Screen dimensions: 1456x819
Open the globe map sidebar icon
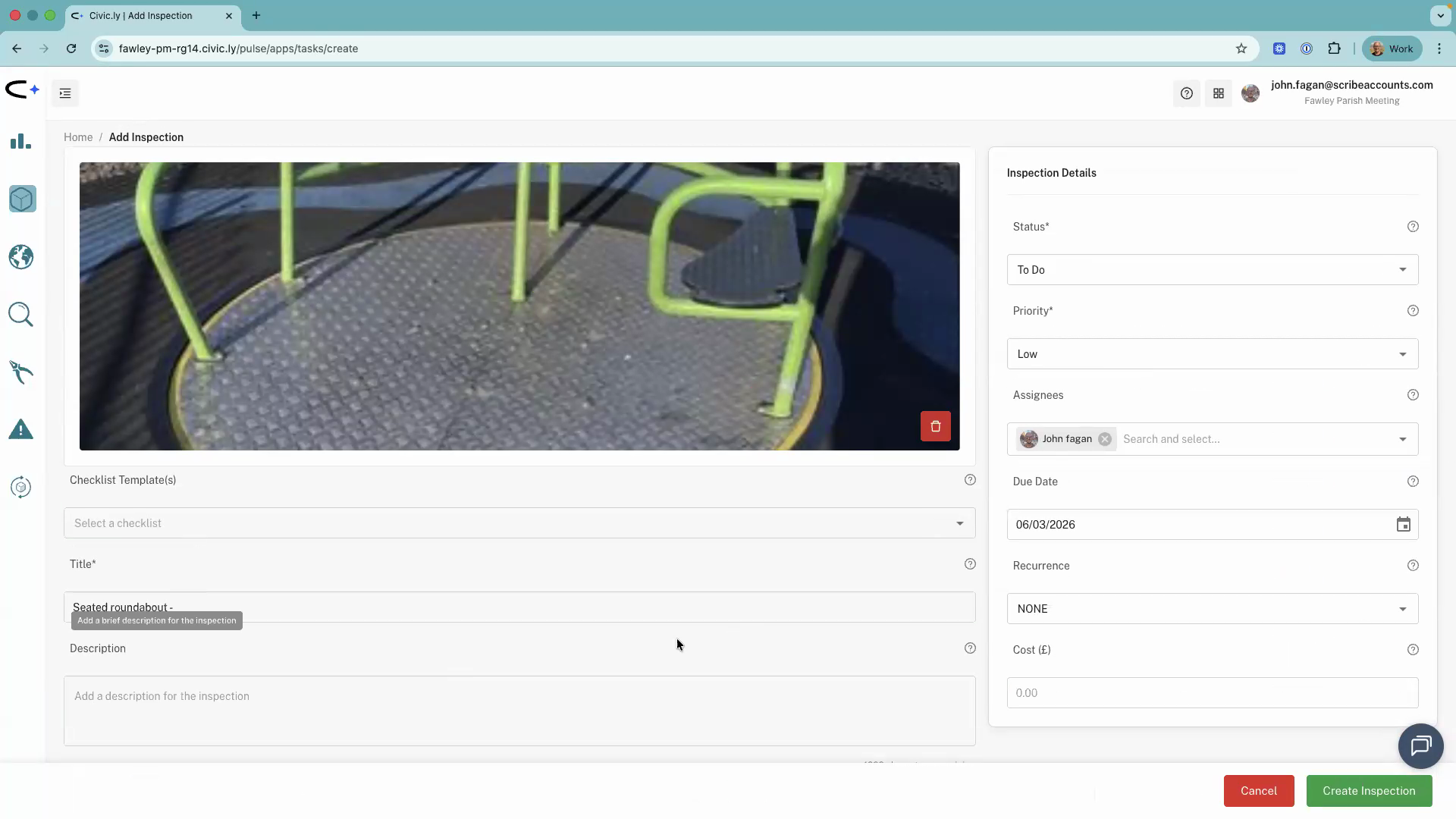pyautogui.click(x=21, y=257)
